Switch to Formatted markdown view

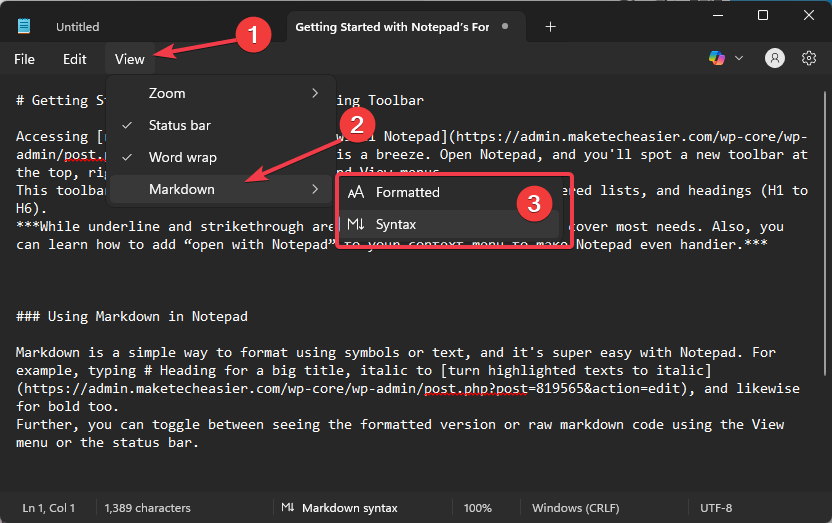click(449, 192)
